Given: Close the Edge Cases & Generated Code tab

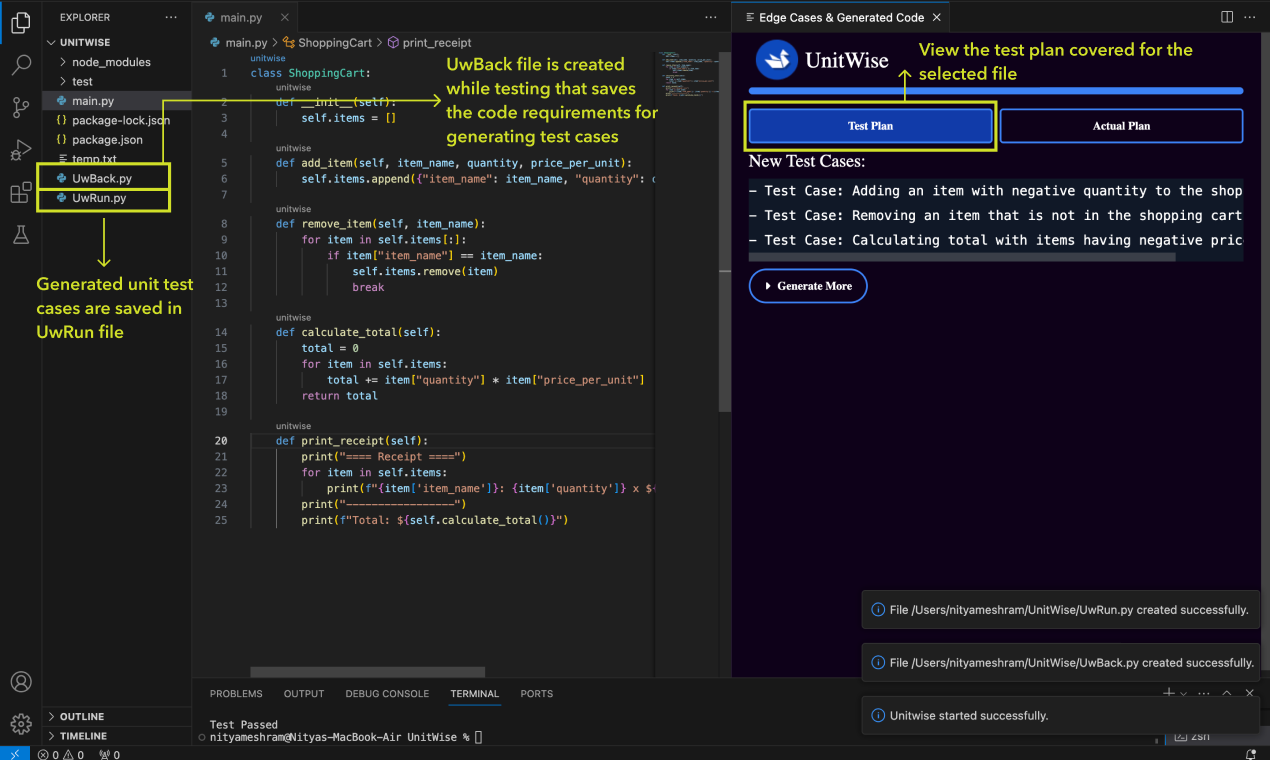Looking at the screenshot, I should pyautogui.click(x=936, y=17).
